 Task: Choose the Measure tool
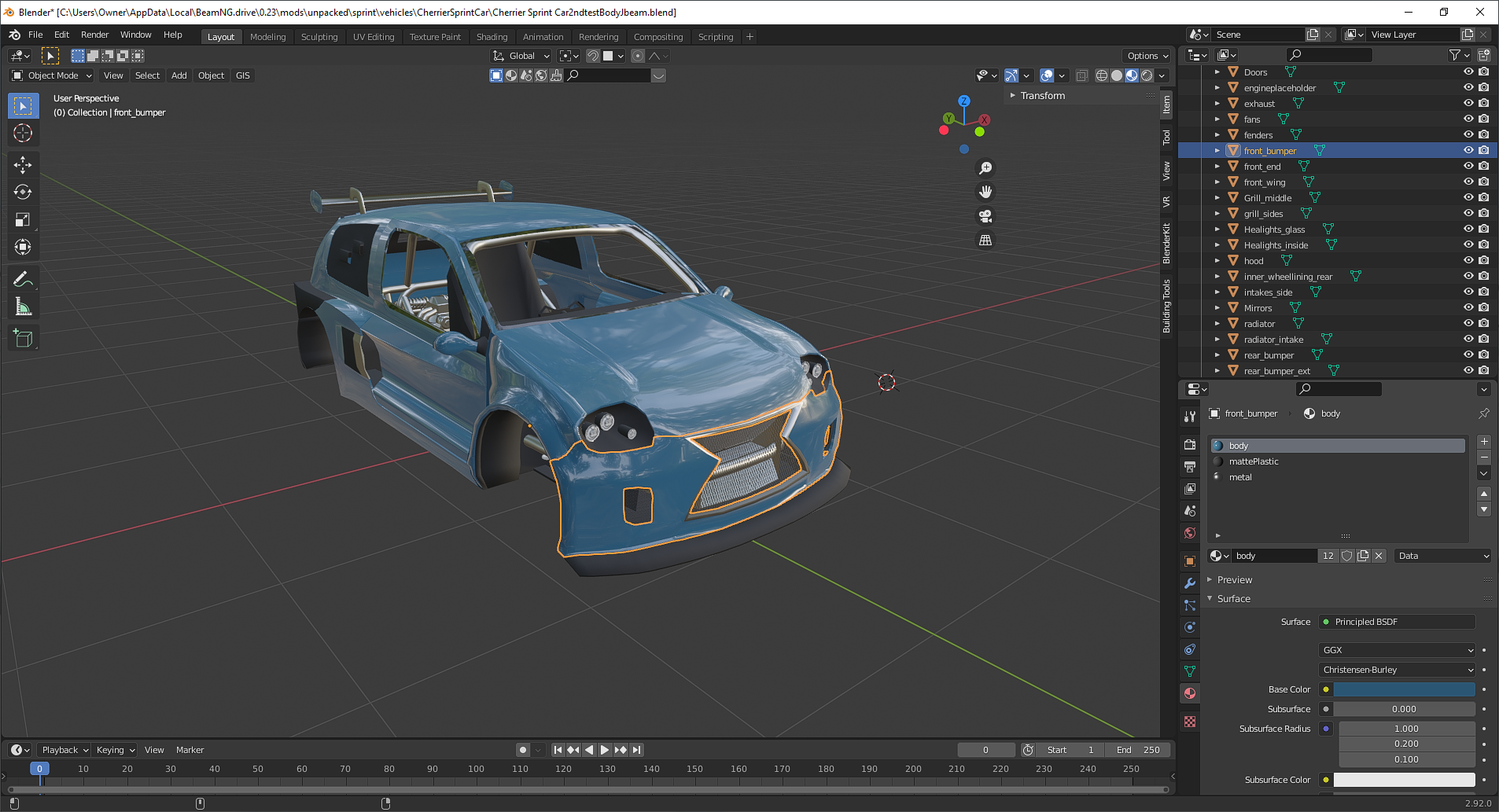[x=23, y=307]
